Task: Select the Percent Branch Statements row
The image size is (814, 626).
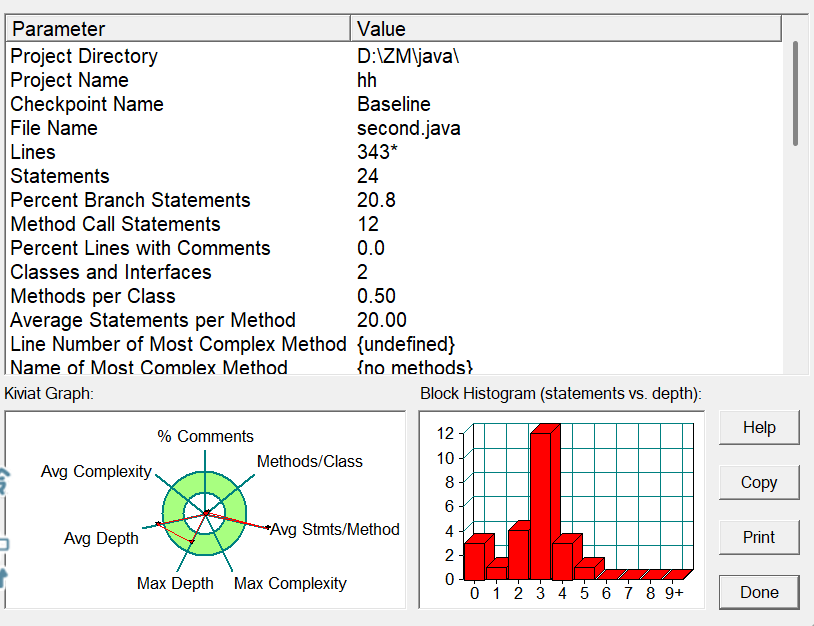Action: pos(394,200)
